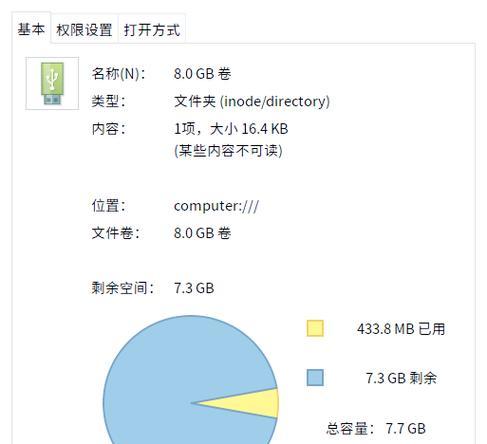Click the name field 8.0 GB 卷
Screen dimensions: 487x444
tap(202, 74)
